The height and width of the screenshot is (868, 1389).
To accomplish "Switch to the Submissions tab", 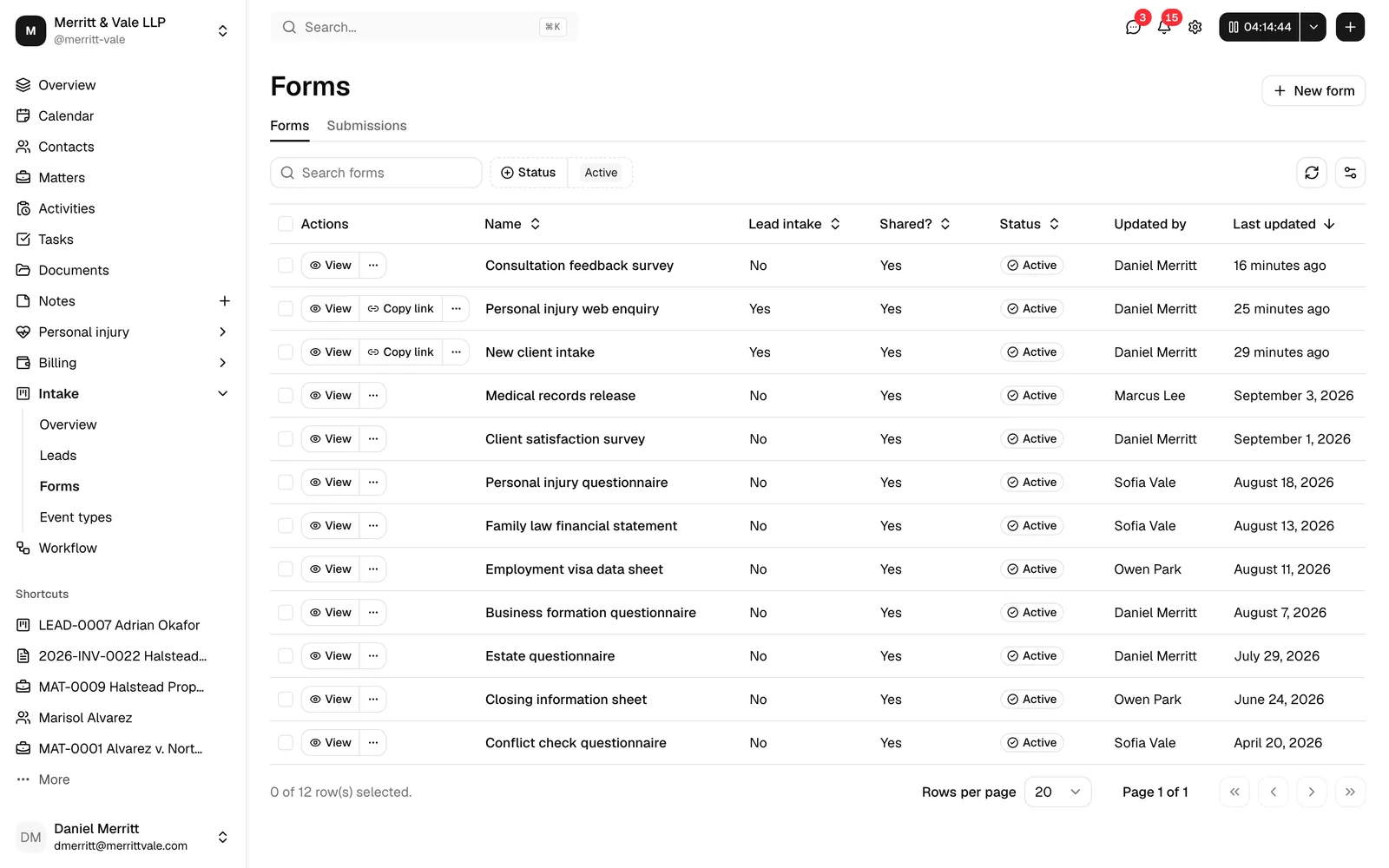I will click(x=366, y=126).
